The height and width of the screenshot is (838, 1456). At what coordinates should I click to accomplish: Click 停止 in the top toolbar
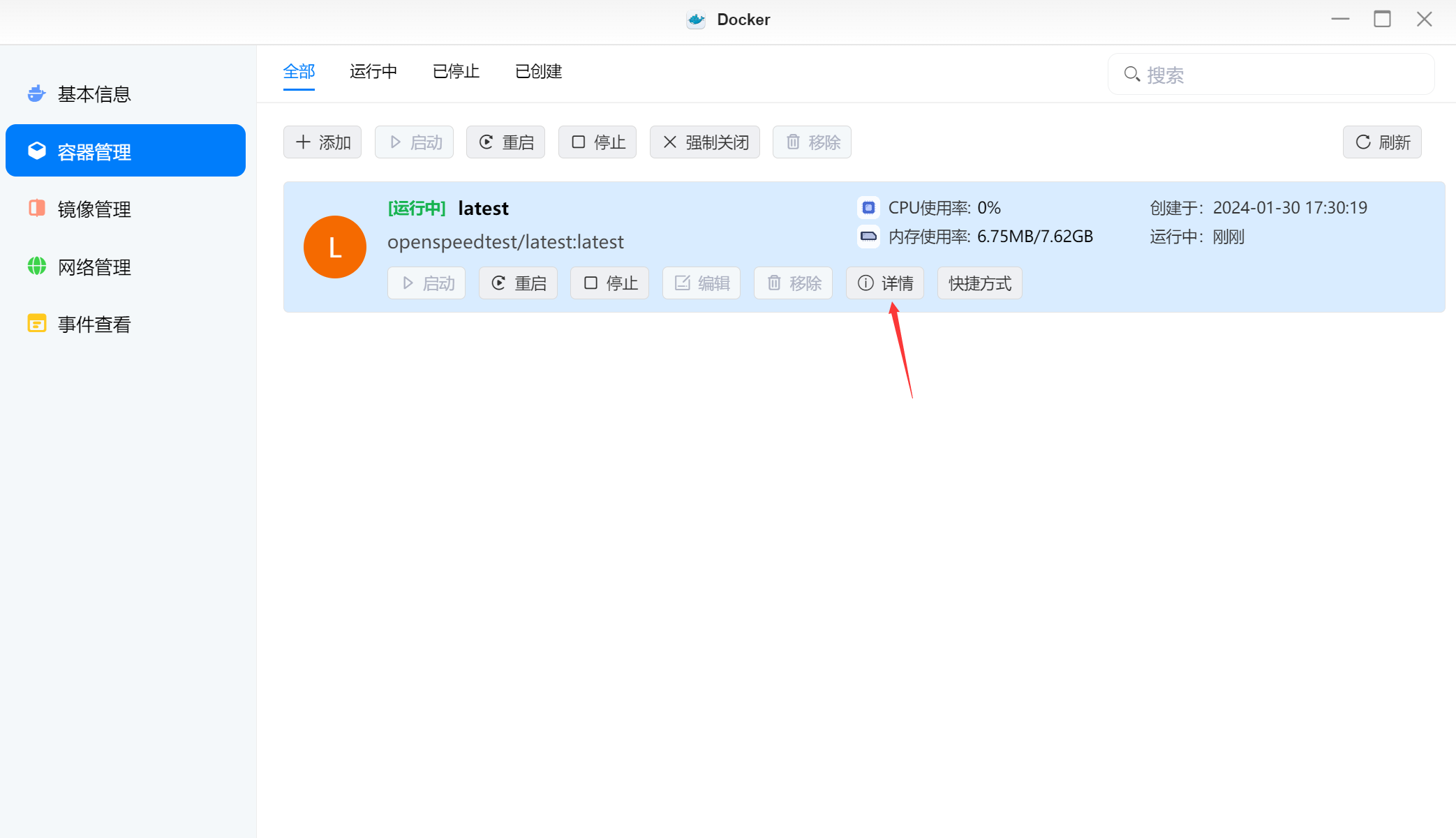click(597, 142)
